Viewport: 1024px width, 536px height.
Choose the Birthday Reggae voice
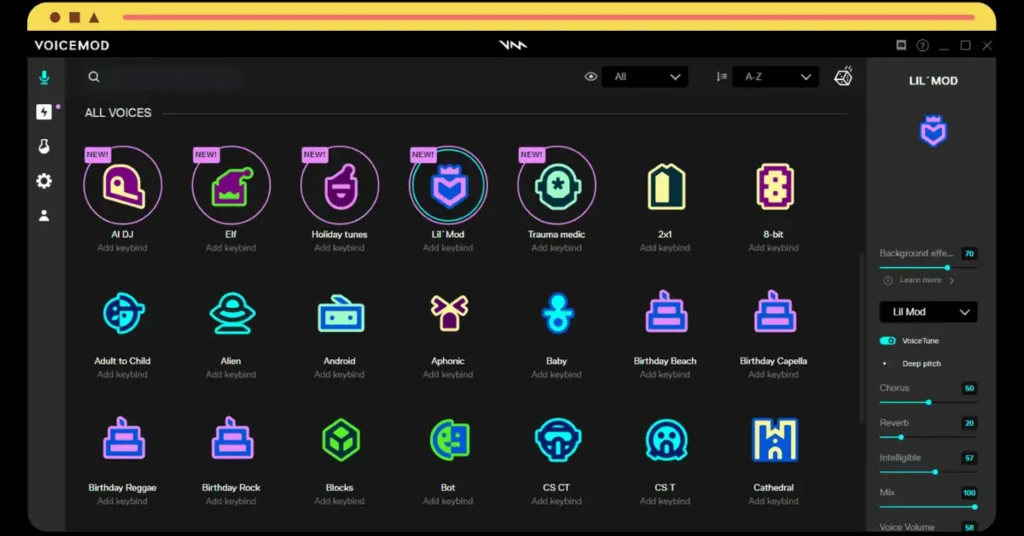[123, 439]
